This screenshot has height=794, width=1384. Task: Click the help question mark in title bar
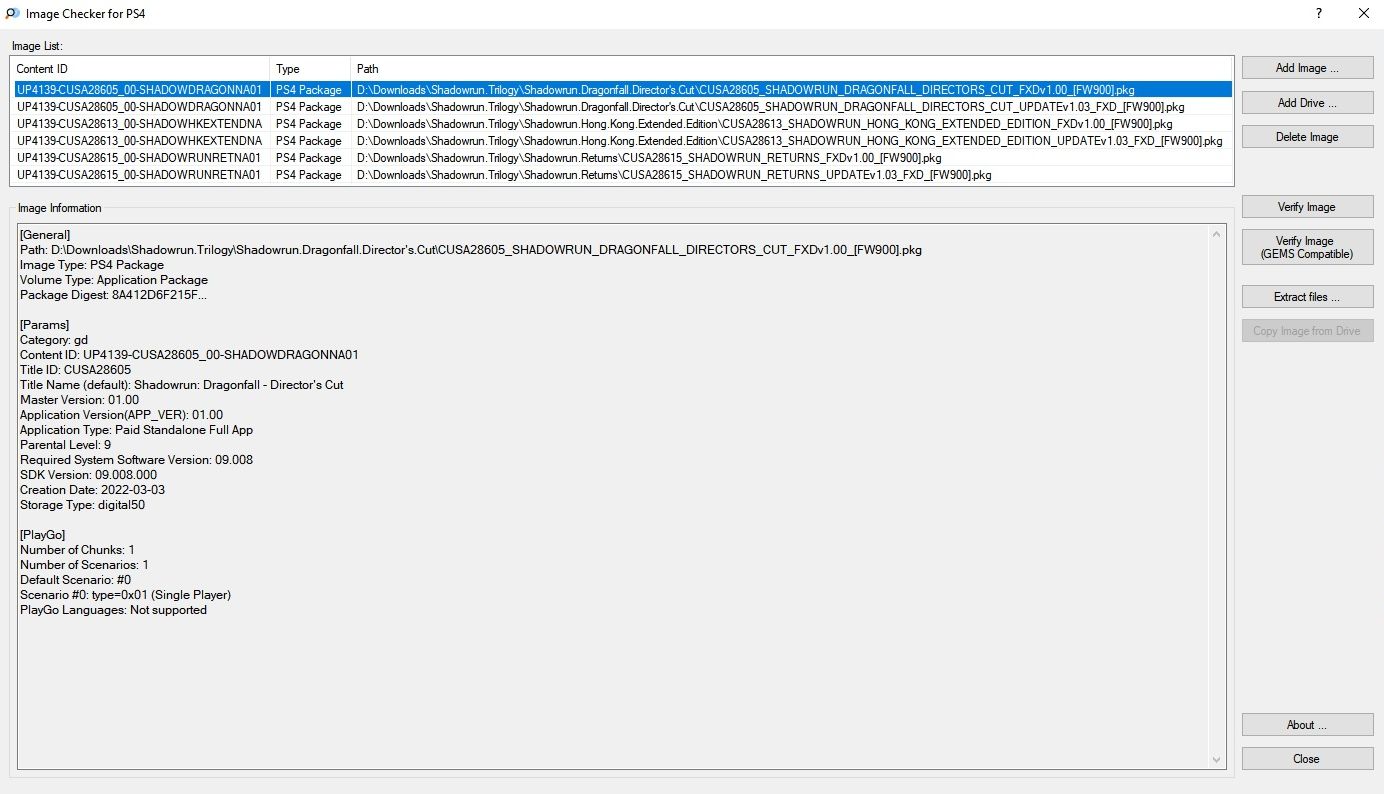click(x=1319, y=14)
